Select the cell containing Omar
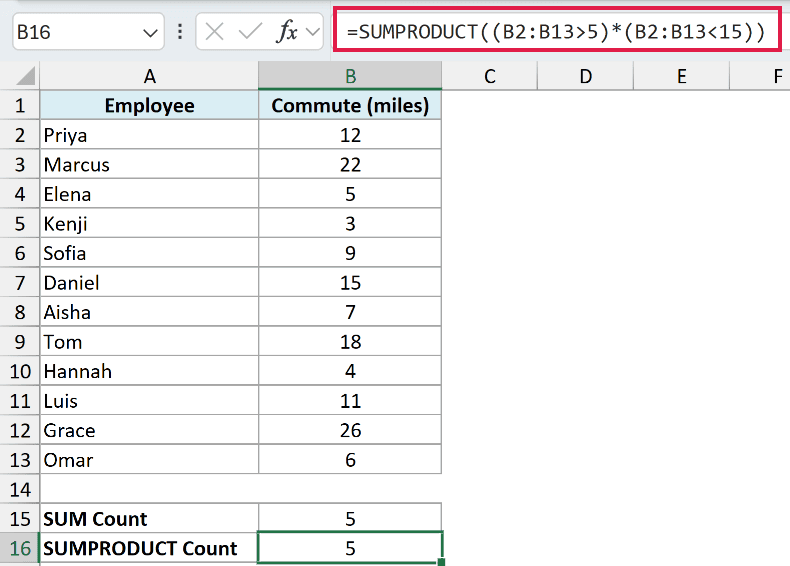Screen dimensions: 790x566 coord(149,460)
